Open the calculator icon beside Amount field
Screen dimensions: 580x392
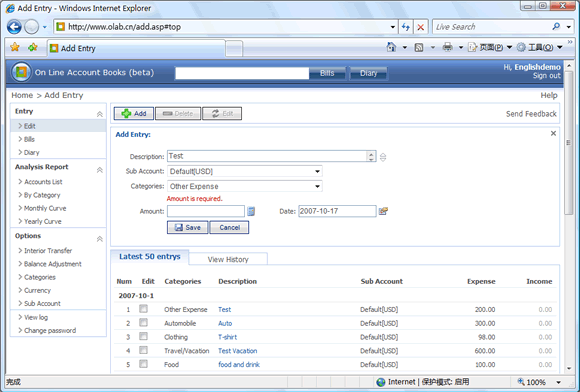point(251,211)
